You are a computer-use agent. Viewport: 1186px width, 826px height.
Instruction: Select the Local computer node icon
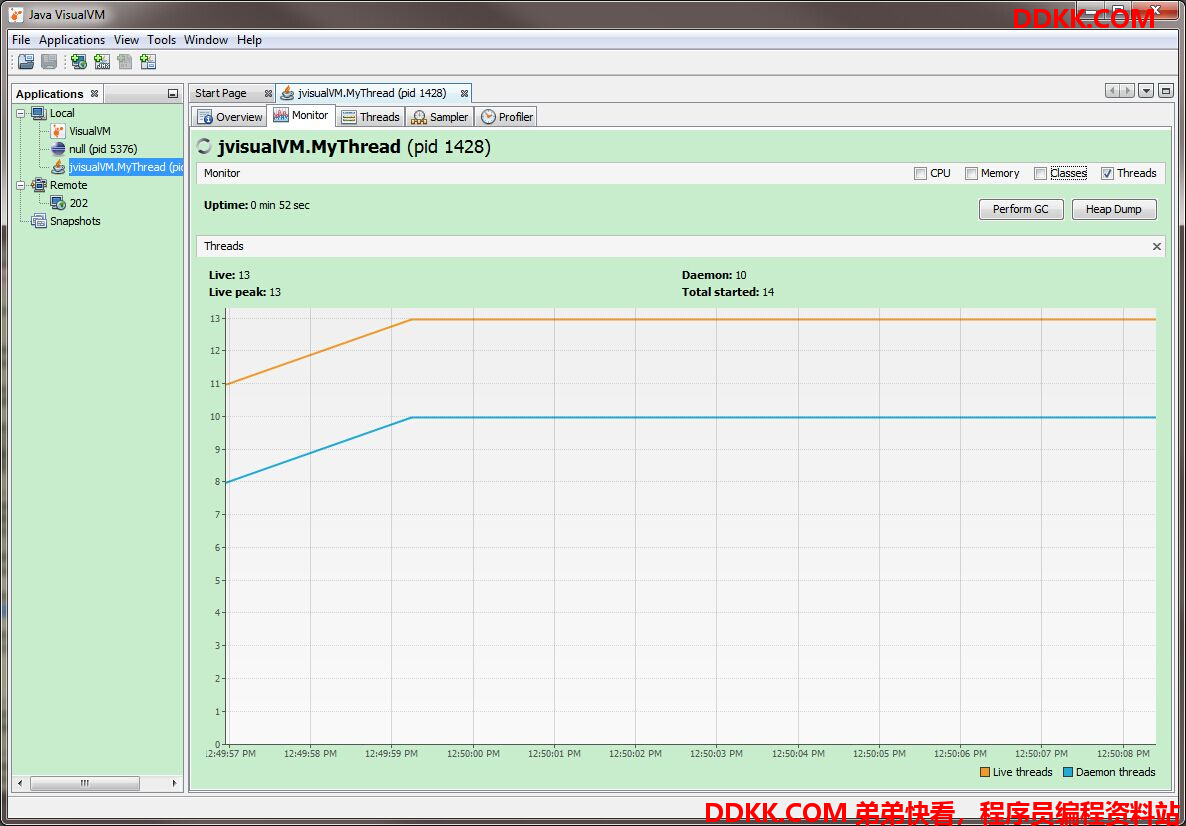39,113
